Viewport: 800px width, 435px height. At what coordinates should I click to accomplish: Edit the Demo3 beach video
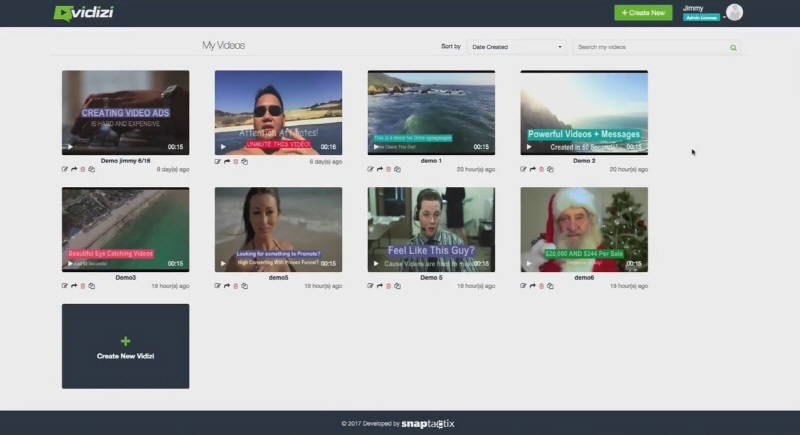coord(65,286)
